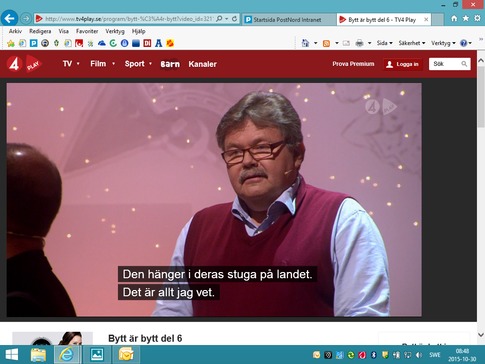Open the TV4 Play logo home link
This screenshot has width=485, height=364.
click(x=24, y=64)
